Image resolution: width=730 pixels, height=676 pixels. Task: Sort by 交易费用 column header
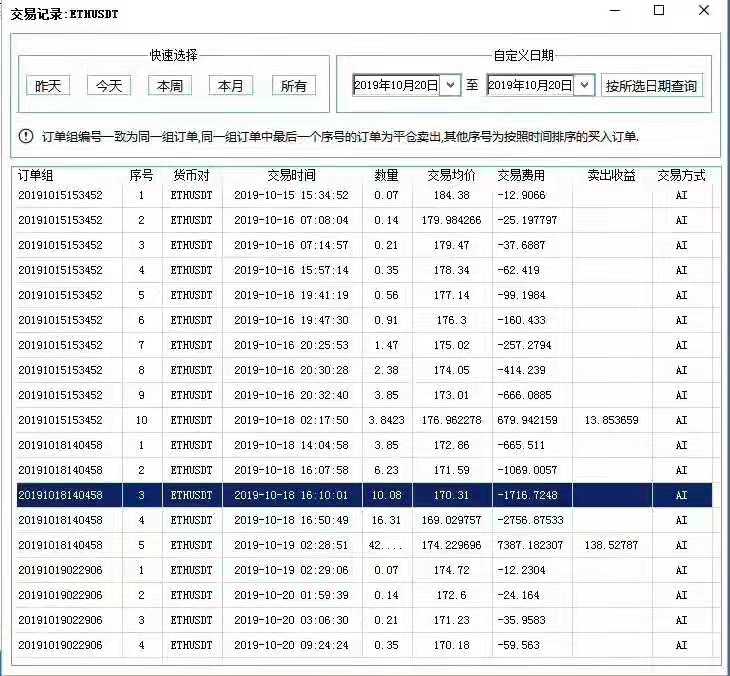pos(521,176)
